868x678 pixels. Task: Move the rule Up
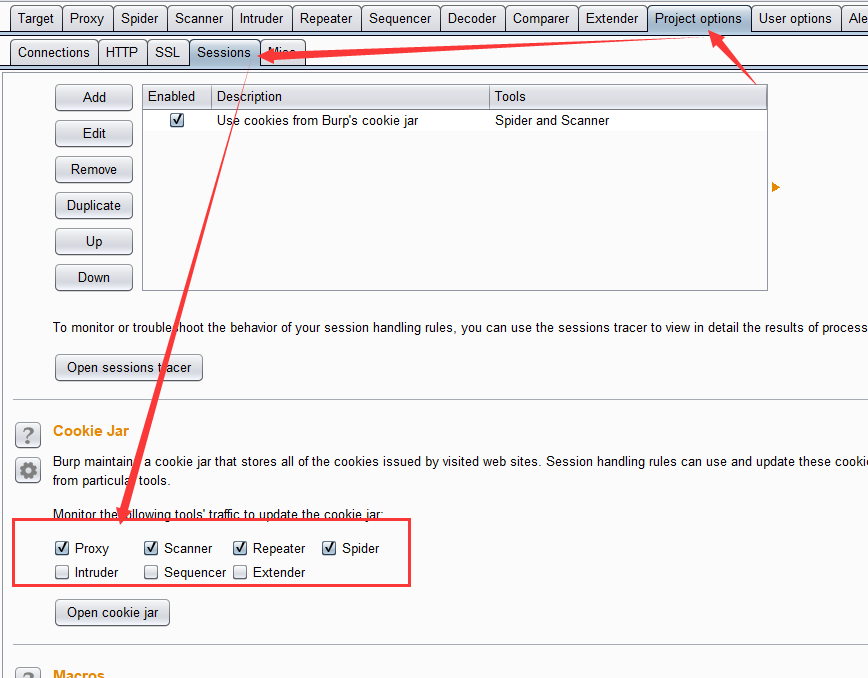point(94,241)
